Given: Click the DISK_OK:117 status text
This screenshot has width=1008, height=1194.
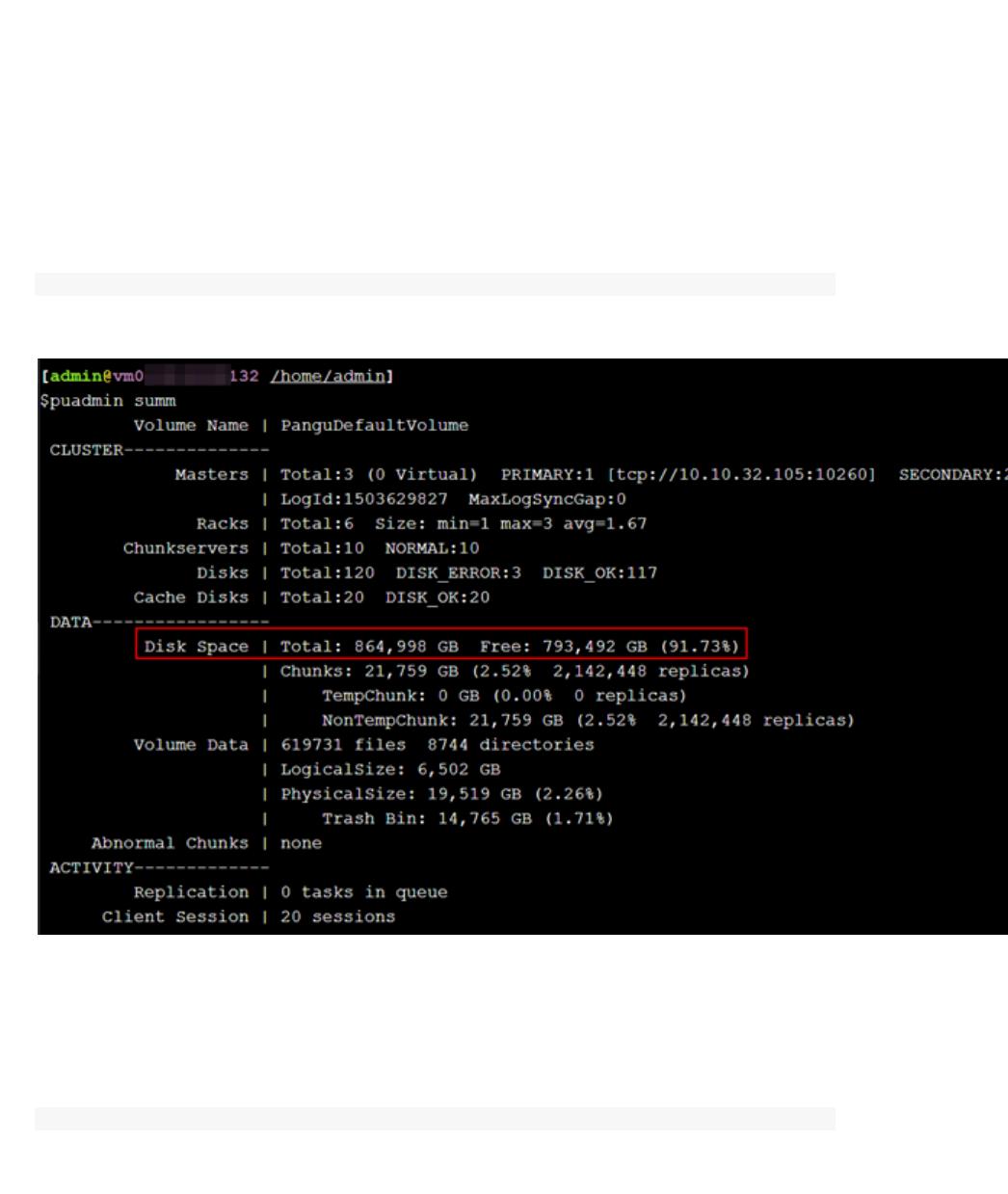Looking at the screenshot, I should click(x=599, y=572).
